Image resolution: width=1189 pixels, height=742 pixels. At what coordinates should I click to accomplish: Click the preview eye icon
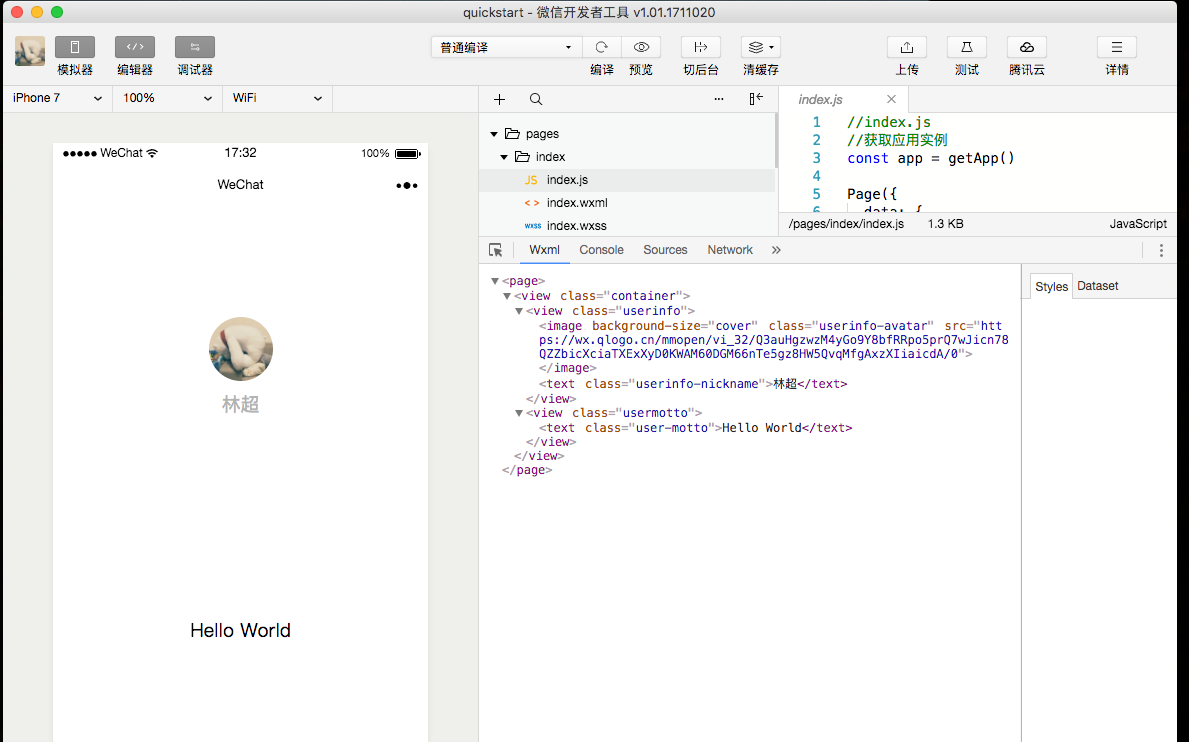pyautogui.click(x=641, y=47)
